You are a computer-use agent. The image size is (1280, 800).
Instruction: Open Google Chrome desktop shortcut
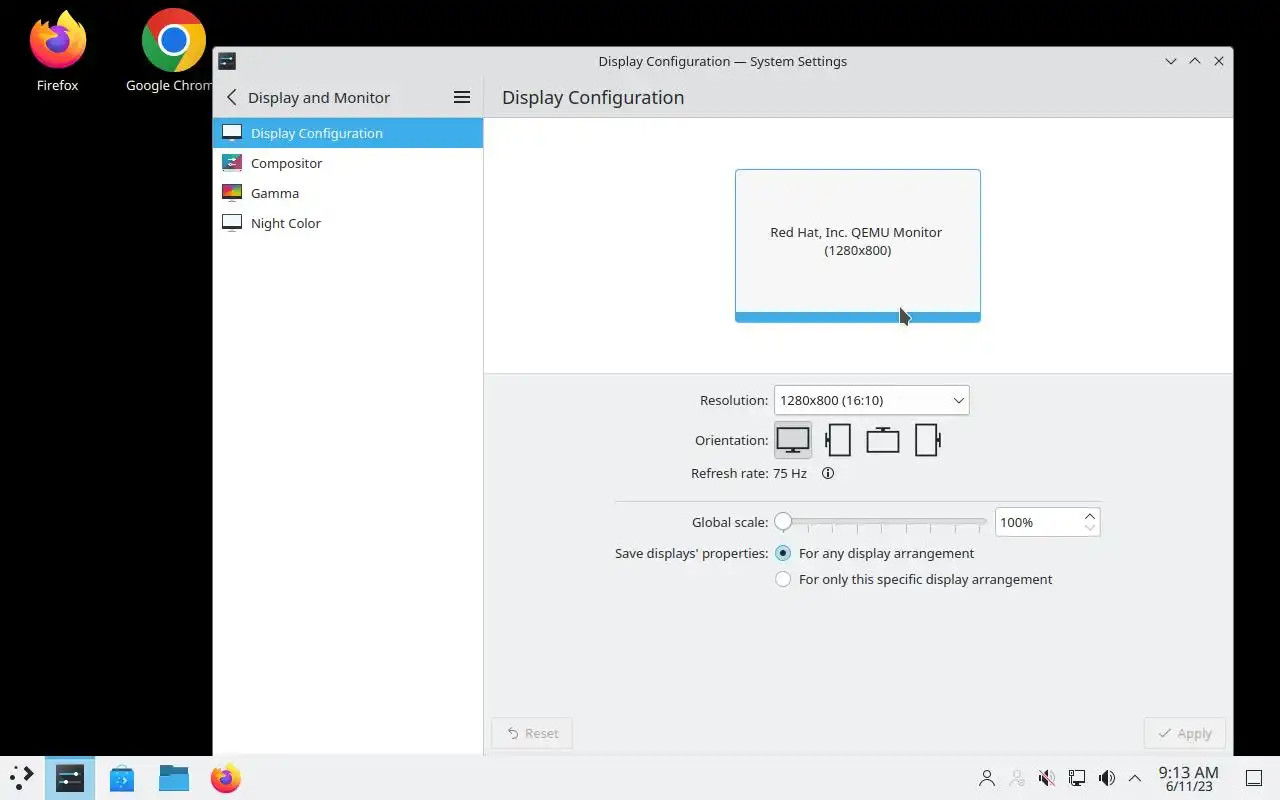170,52
